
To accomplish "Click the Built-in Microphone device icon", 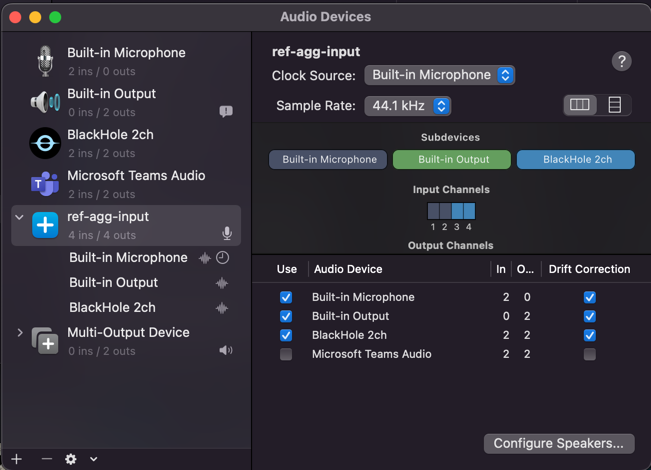I will [45, 61].
